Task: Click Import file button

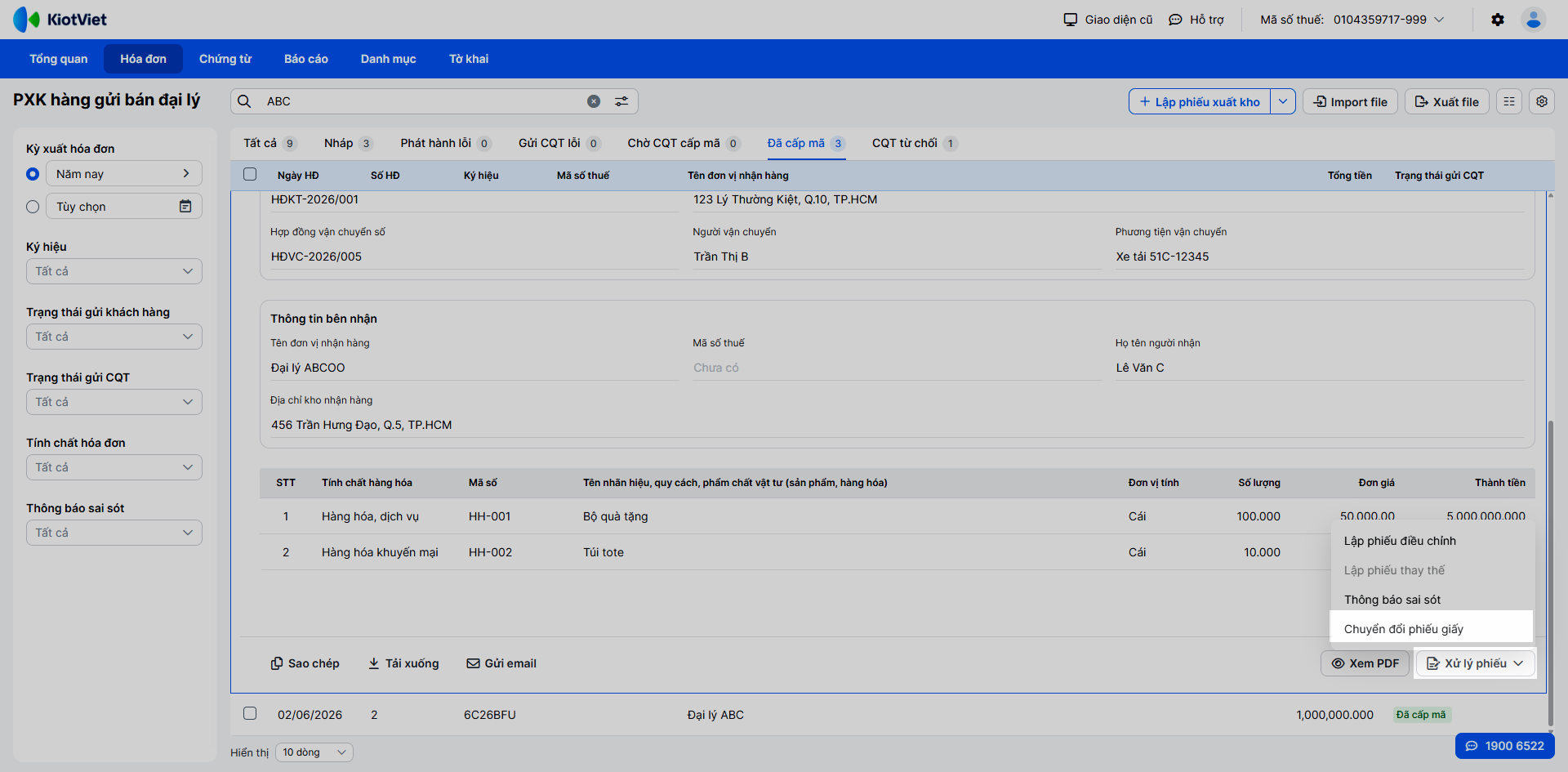Action: pos(1350,101)
